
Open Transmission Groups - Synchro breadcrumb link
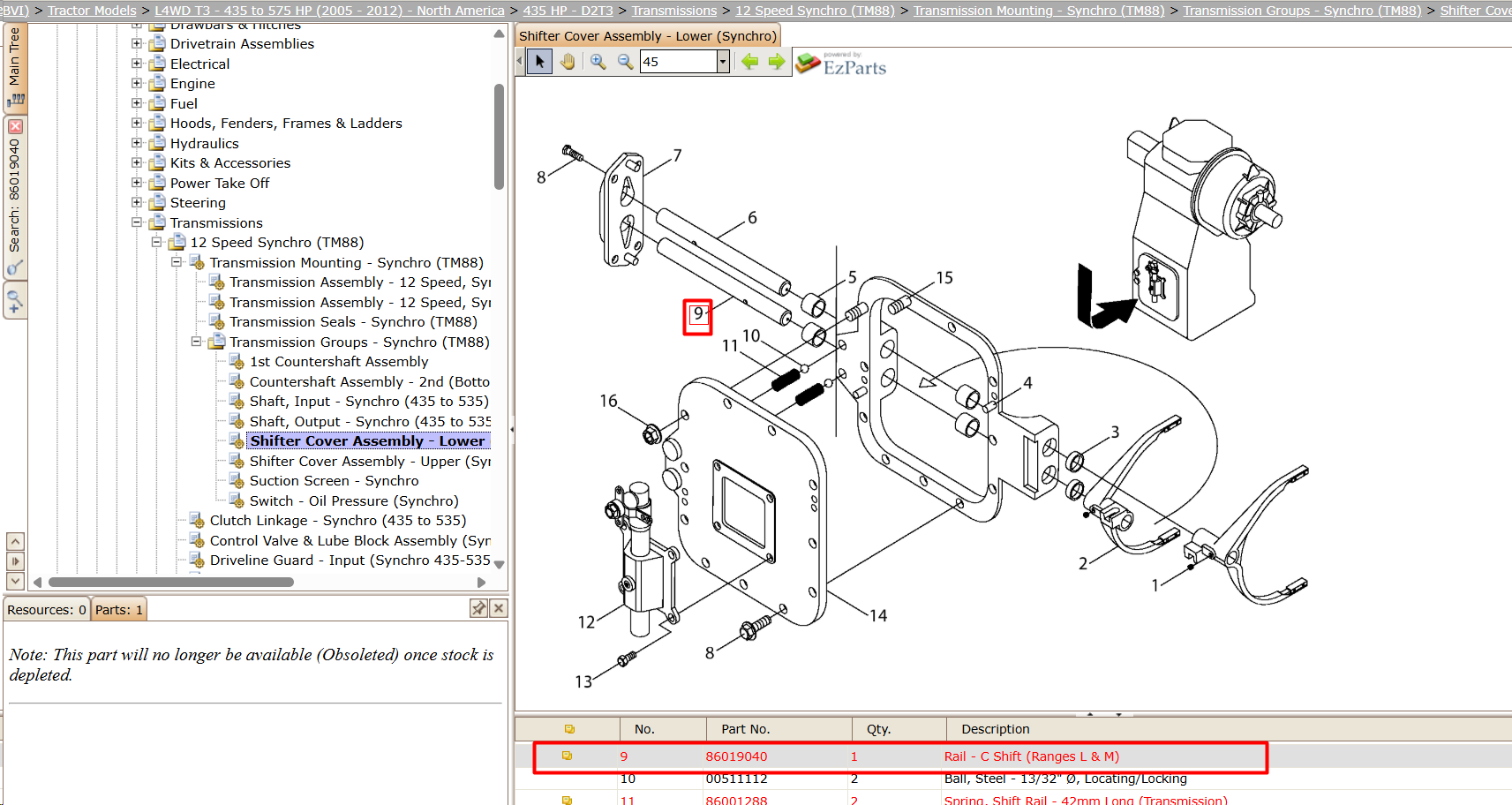(x=1302, y=11)
